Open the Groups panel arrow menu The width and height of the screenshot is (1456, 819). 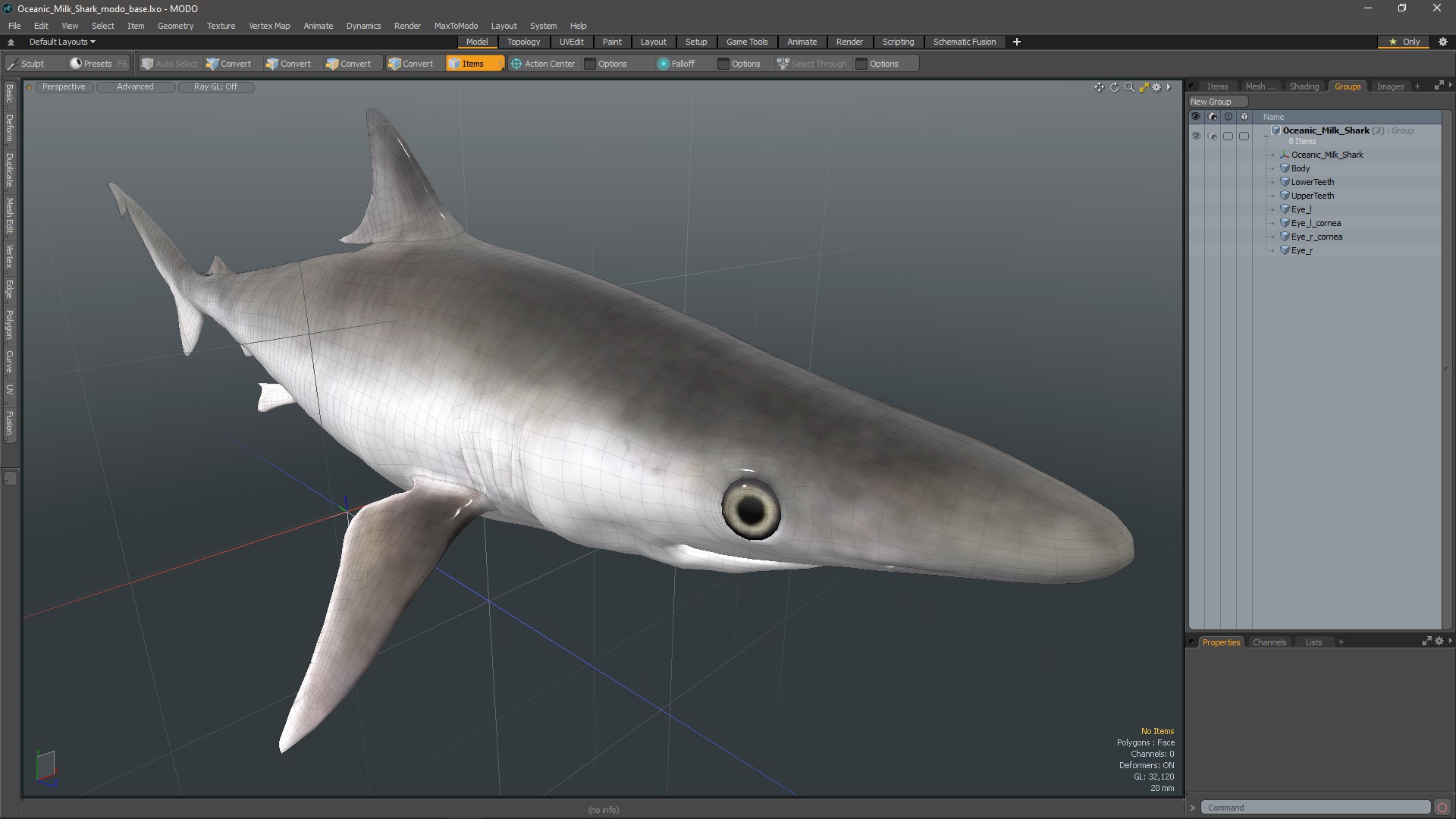[x=1450, y=86]
